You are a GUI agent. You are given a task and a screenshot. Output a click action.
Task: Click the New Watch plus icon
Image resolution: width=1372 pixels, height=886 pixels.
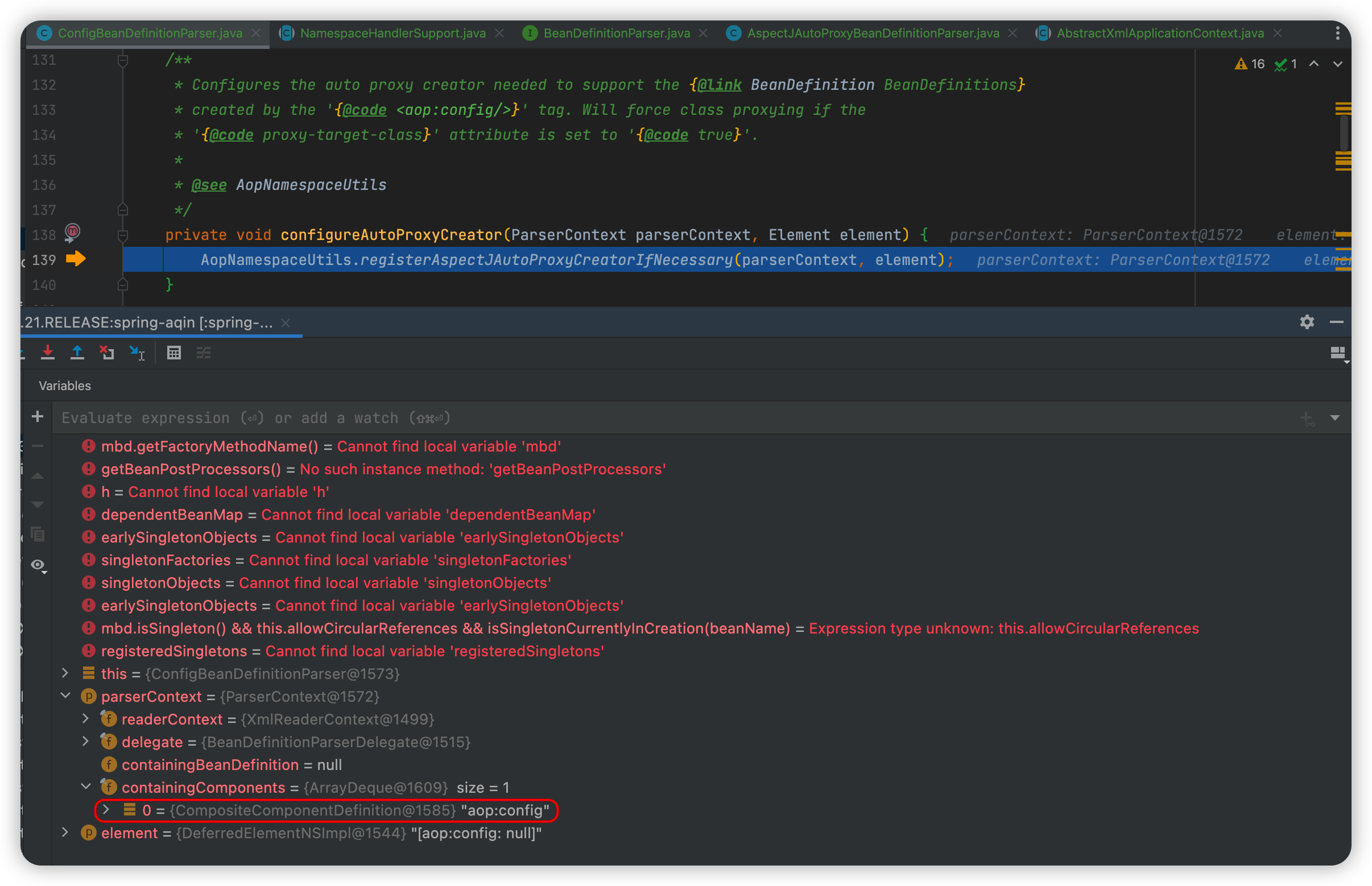tap(38, 416)
